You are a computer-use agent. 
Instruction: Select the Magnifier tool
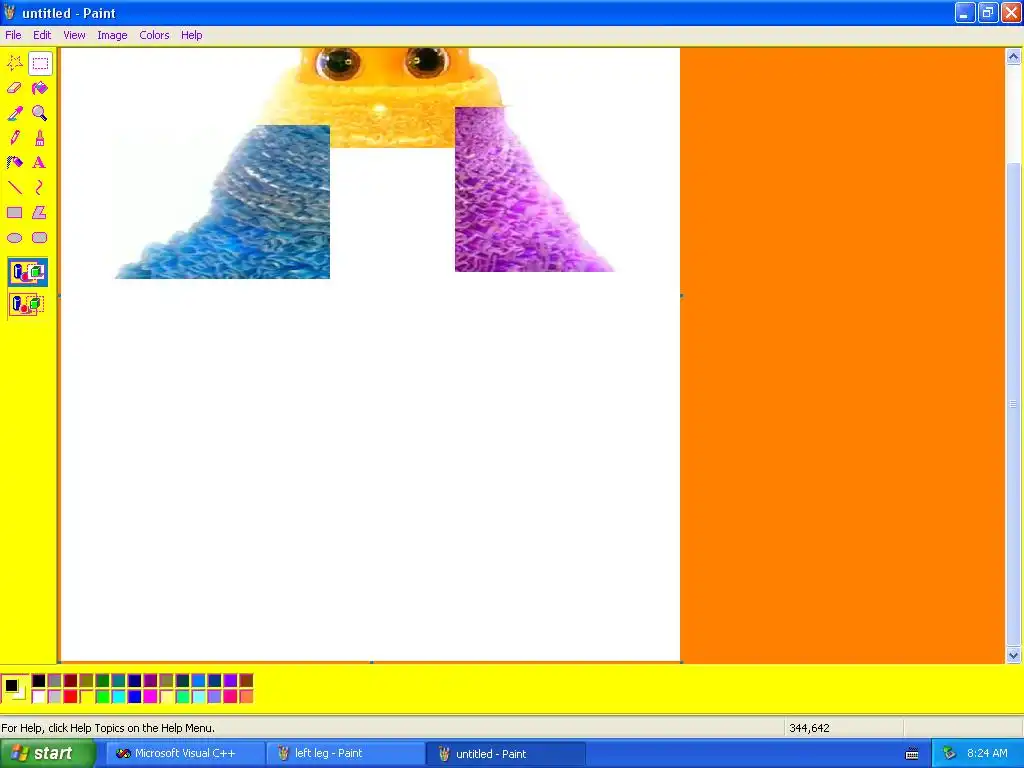pos(40,113)
